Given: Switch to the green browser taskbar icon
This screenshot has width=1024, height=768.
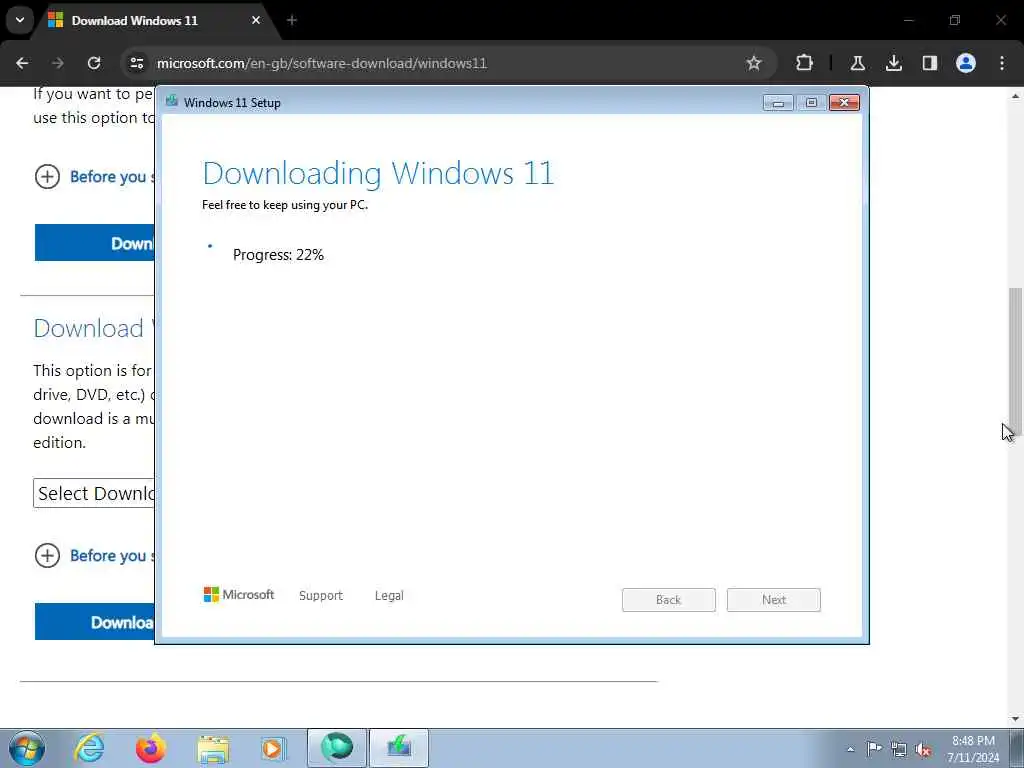Looking at the screenshot, I should 336,748.
